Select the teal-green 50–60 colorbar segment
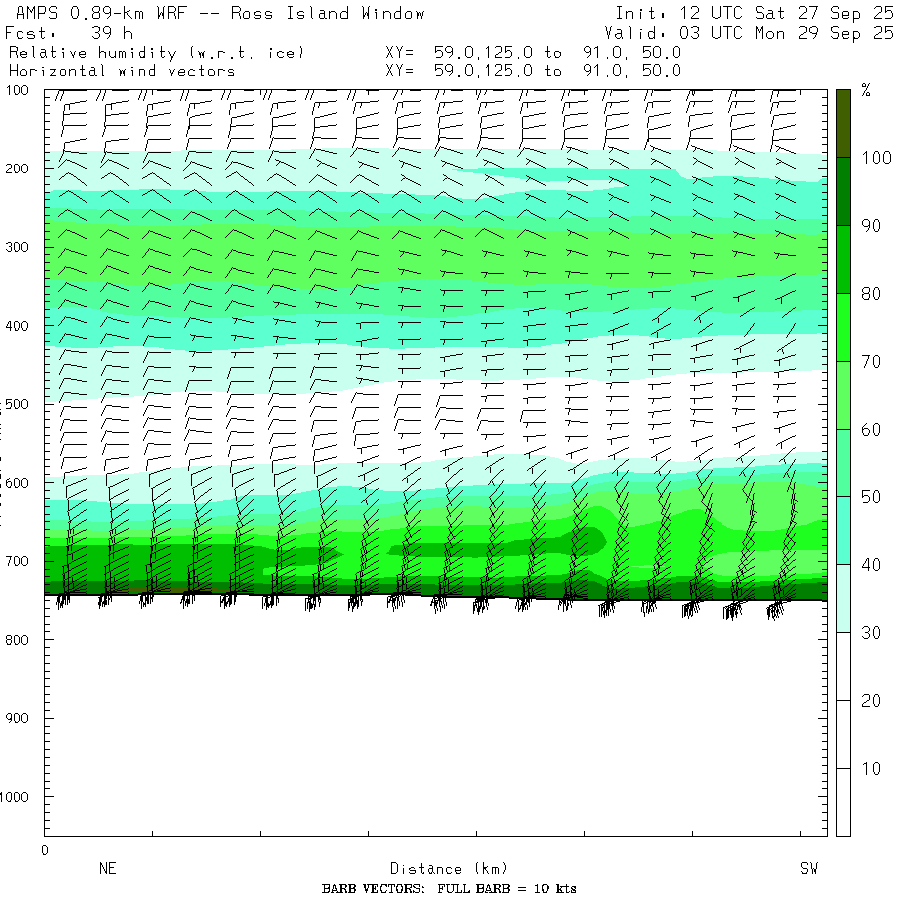Viewport: 900px width, 900px height. (843, 463)
